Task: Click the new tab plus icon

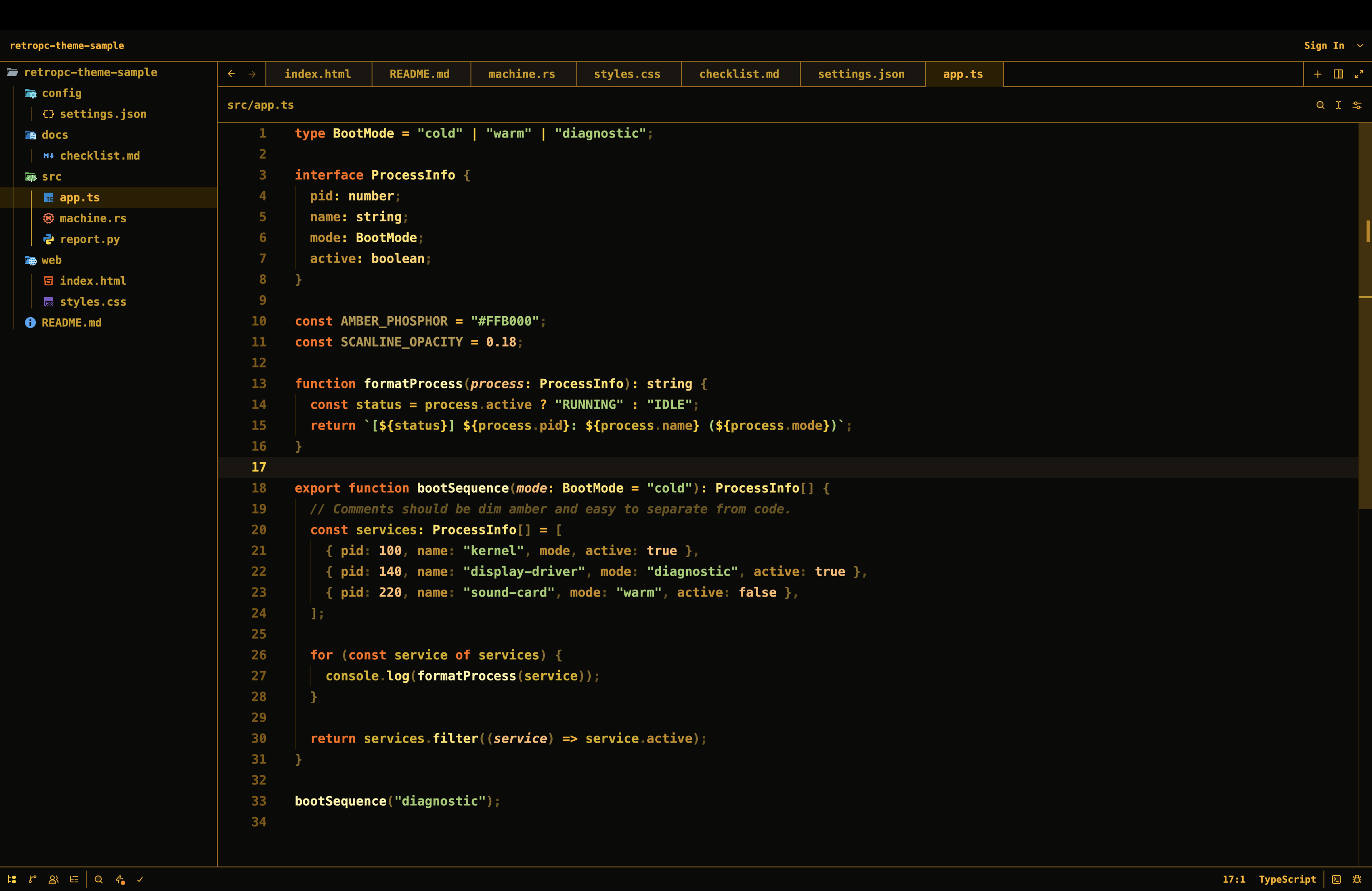Action: [x=1318, y=74]
